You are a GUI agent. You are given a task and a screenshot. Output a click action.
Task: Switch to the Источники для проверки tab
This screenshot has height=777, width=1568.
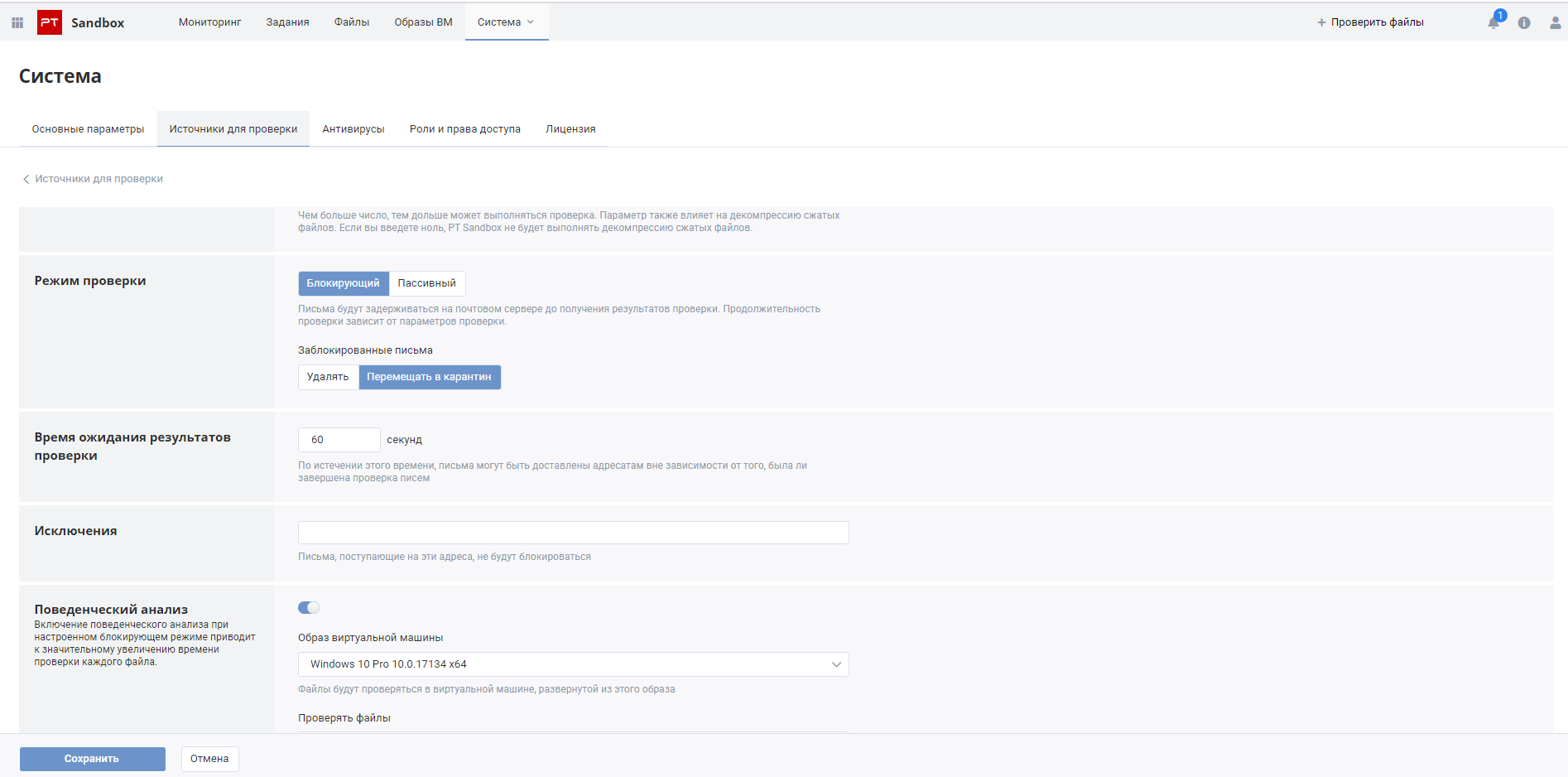[233, 129]
